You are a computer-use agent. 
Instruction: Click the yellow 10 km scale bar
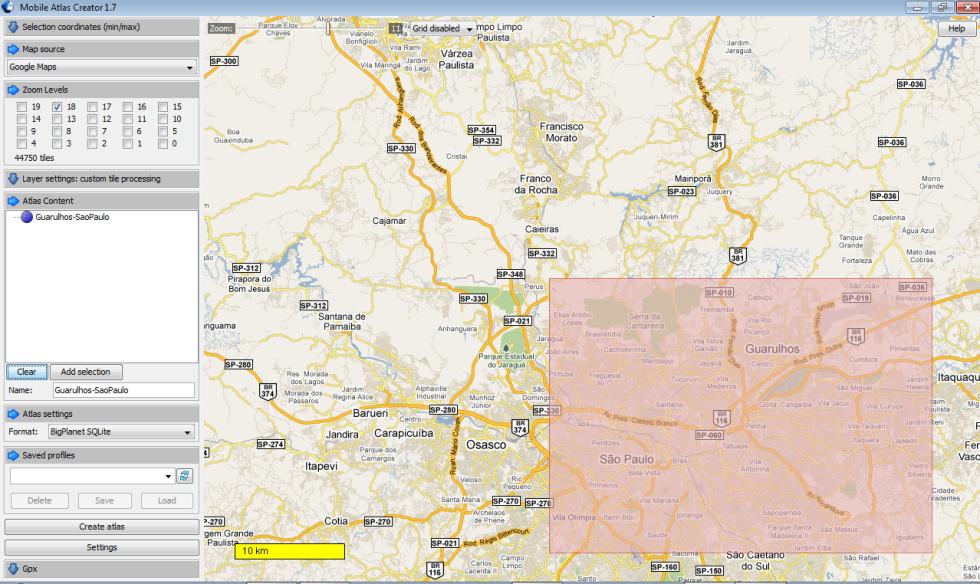click(x=289, y=551)
